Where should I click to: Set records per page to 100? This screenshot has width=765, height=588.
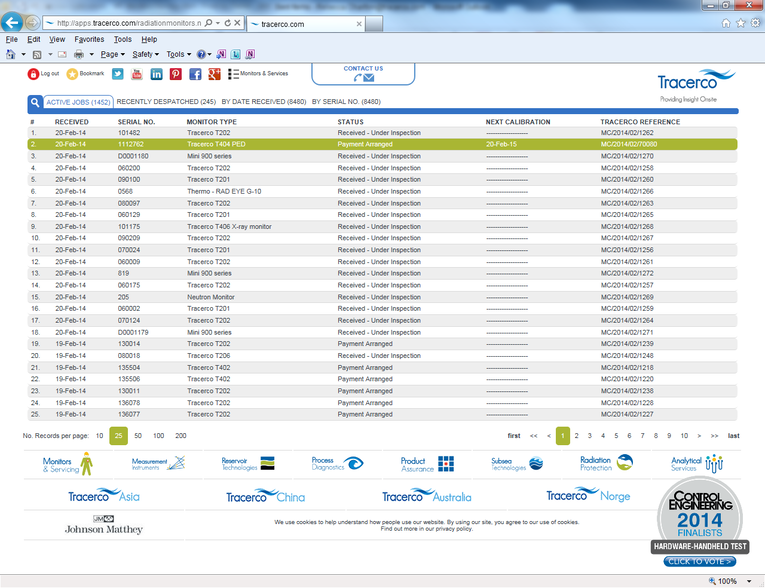pos(158,436)
